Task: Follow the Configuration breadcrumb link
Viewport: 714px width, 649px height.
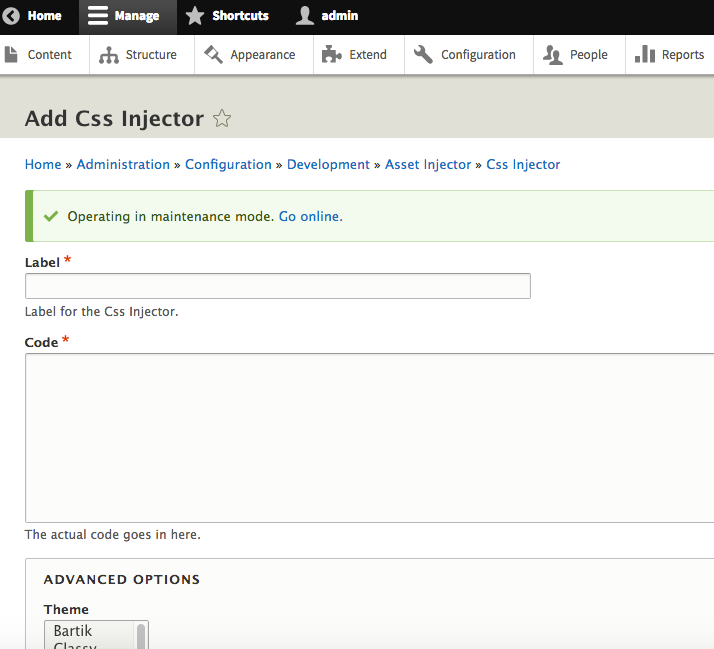Action: tap(228, 164)
